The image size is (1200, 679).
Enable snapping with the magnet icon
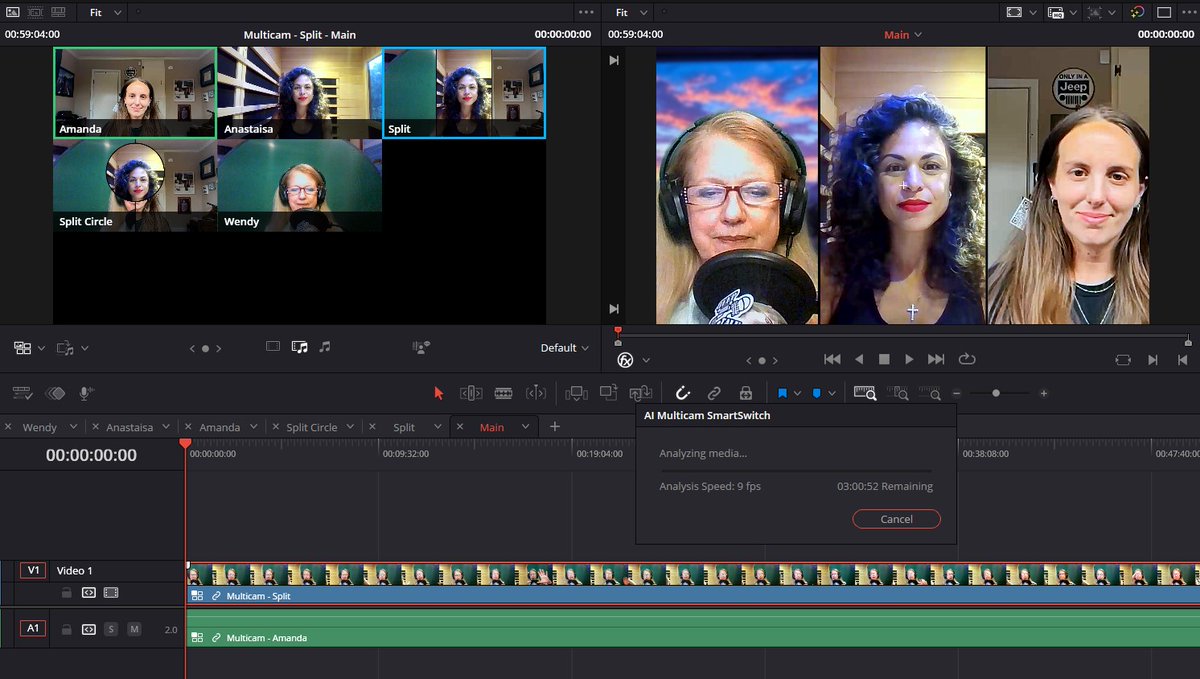point(683,392)
